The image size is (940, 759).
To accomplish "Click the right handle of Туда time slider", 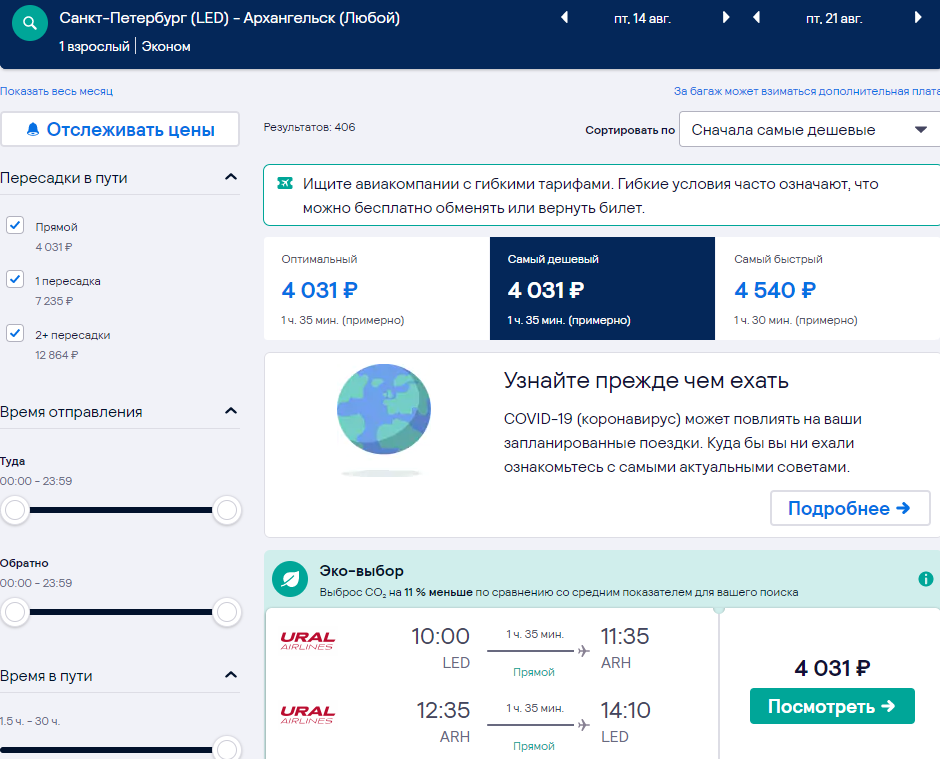I will 227,510.
